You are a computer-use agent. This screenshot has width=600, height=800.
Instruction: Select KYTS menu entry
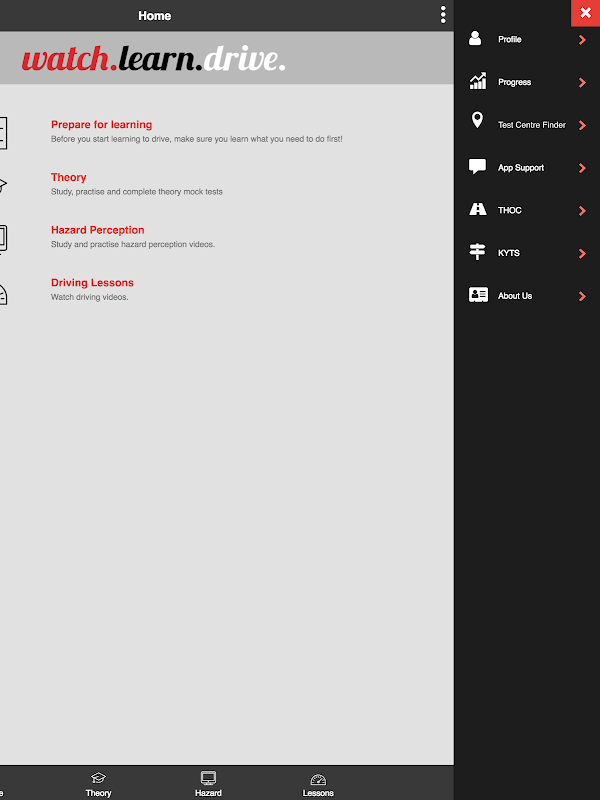pos(509,253)
